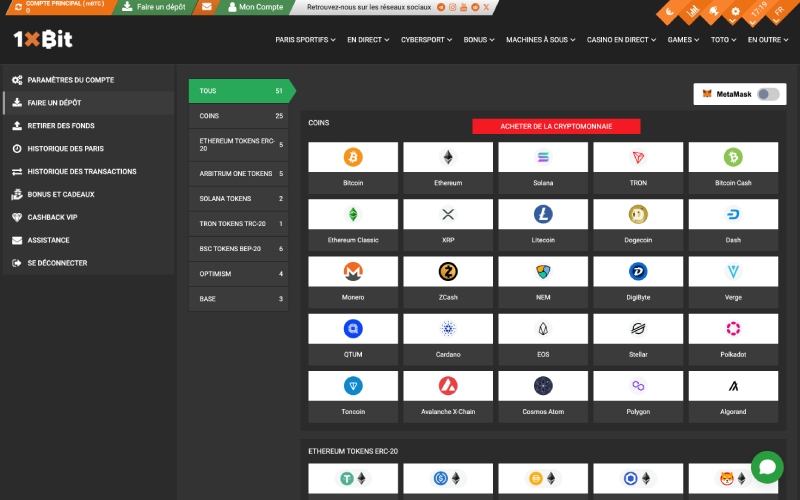Open the Games dropdown

[x=683, y=39]
